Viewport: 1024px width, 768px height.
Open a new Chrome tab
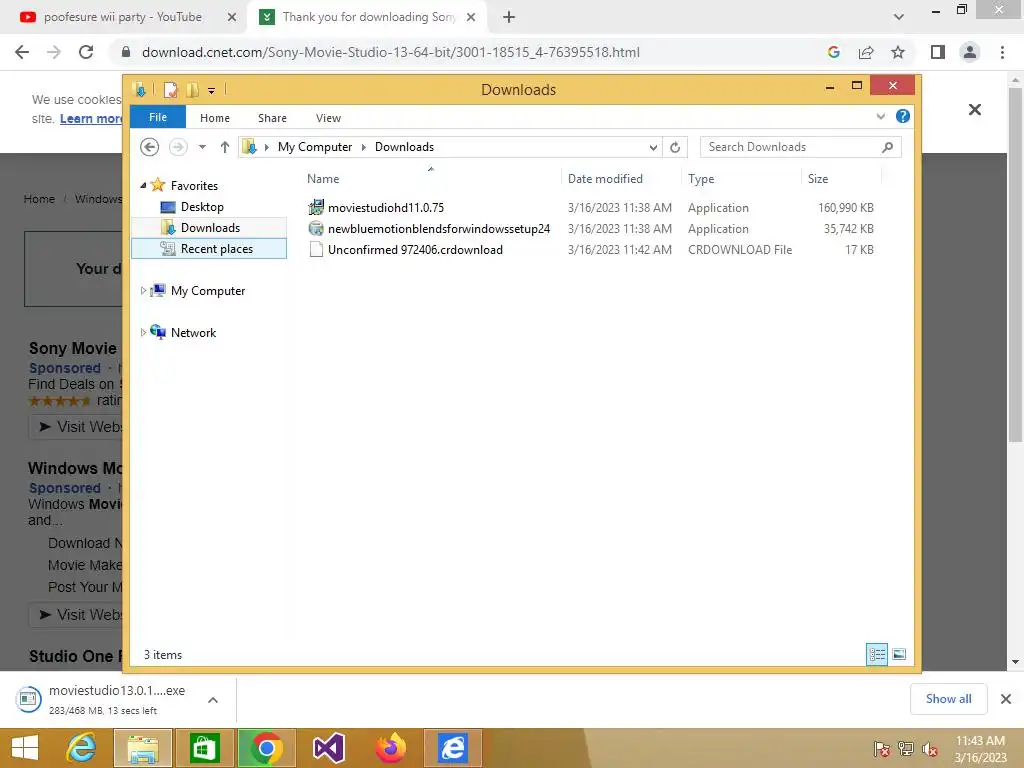509,17
